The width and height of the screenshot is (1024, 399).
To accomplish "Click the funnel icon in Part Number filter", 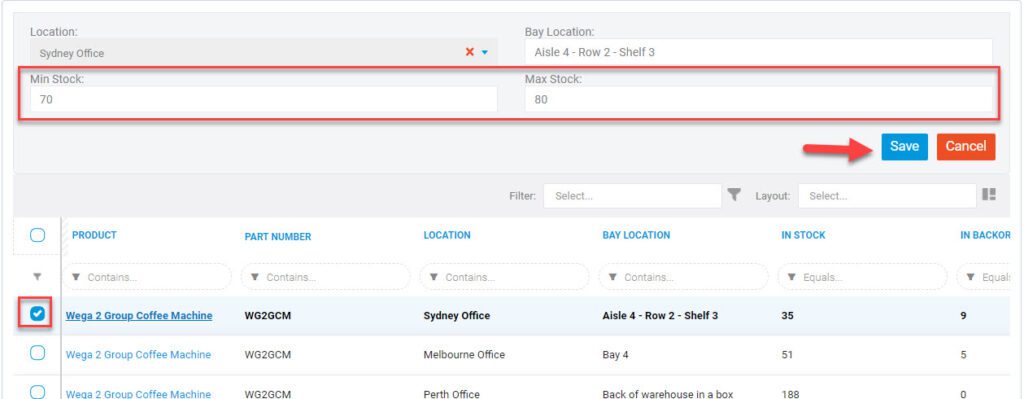I will tap(255, 277).
